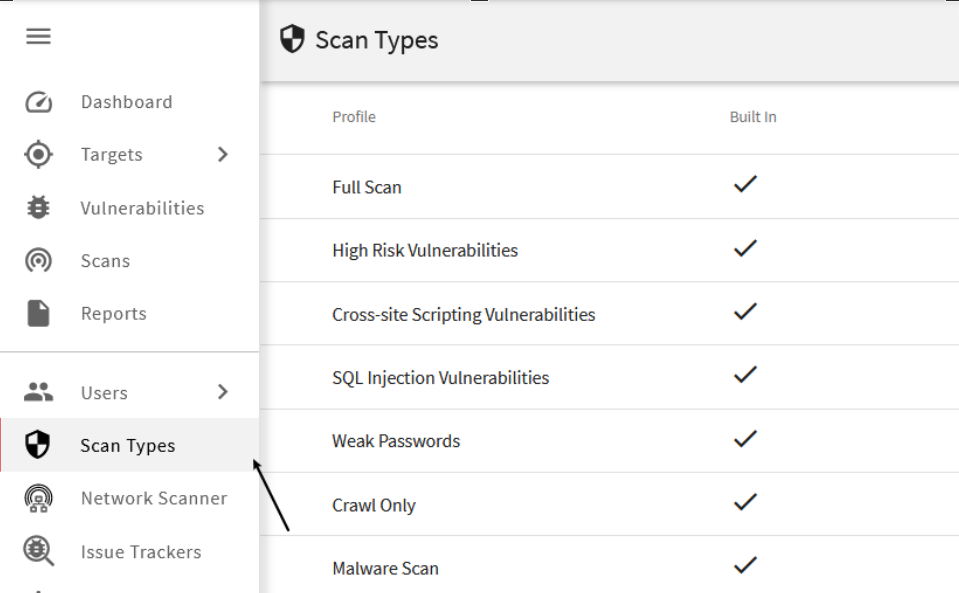The height and width of the screenshot is (593, 959).
Task: Click the Scans radar icon
Action: [x=38, y=261]
